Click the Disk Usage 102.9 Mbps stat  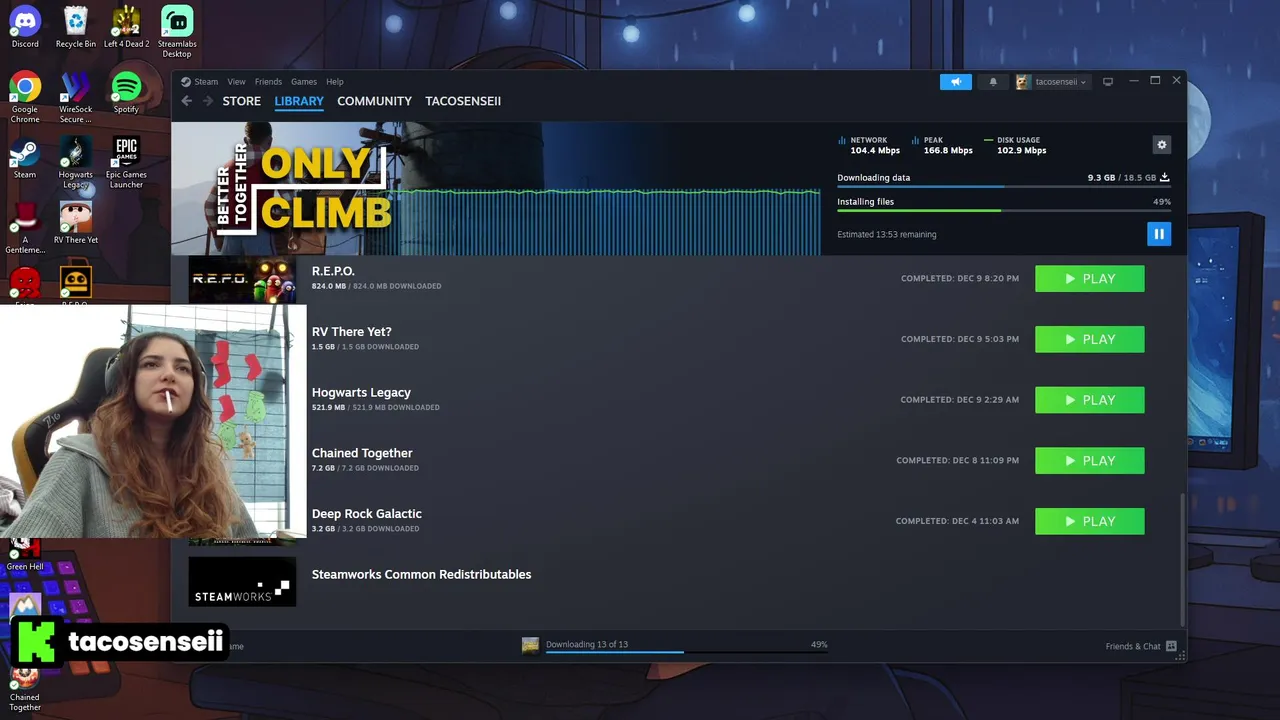[1015, 145]
